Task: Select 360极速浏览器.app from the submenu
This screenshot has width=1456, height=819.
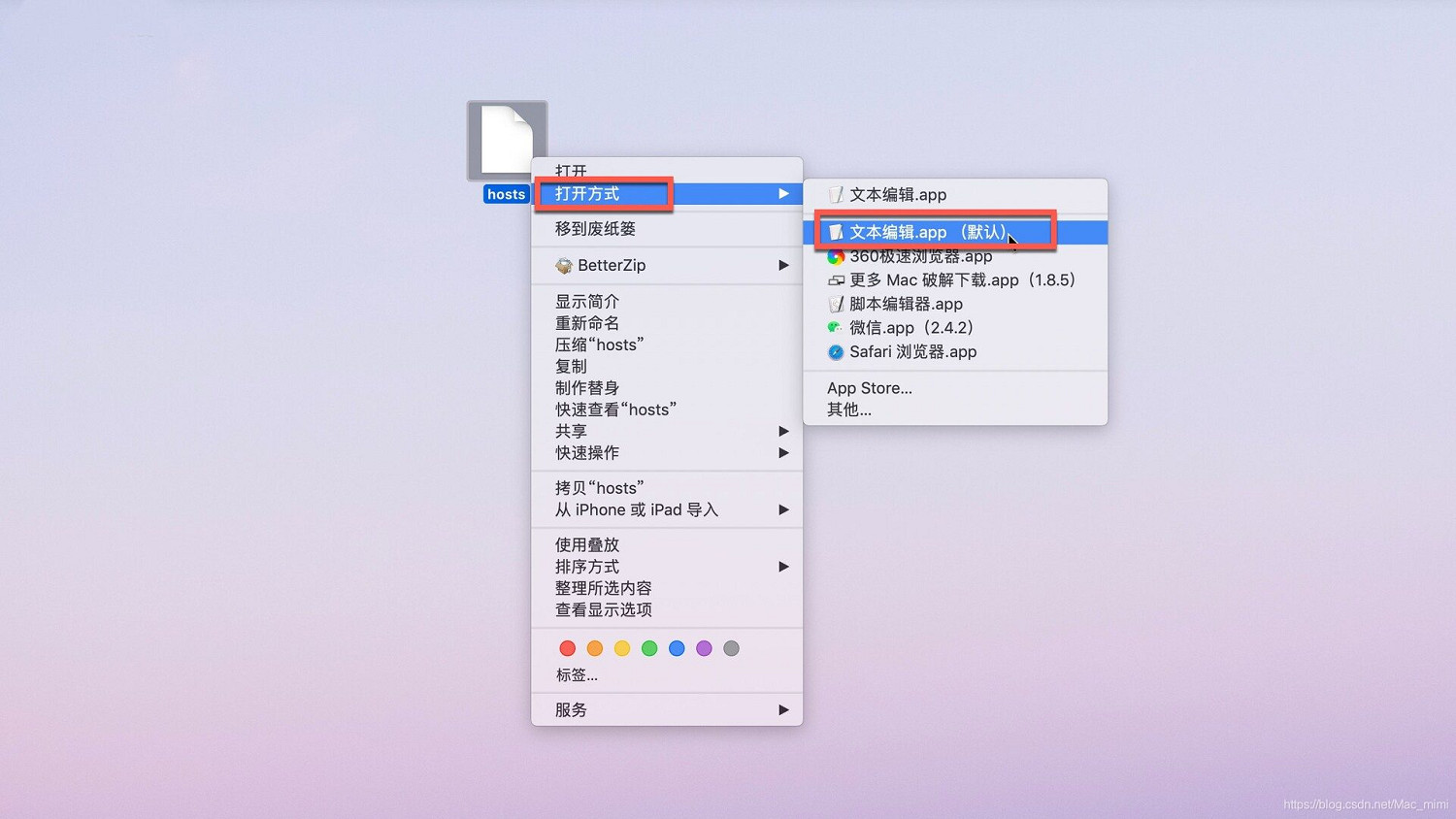Action: tap(920, 257)
